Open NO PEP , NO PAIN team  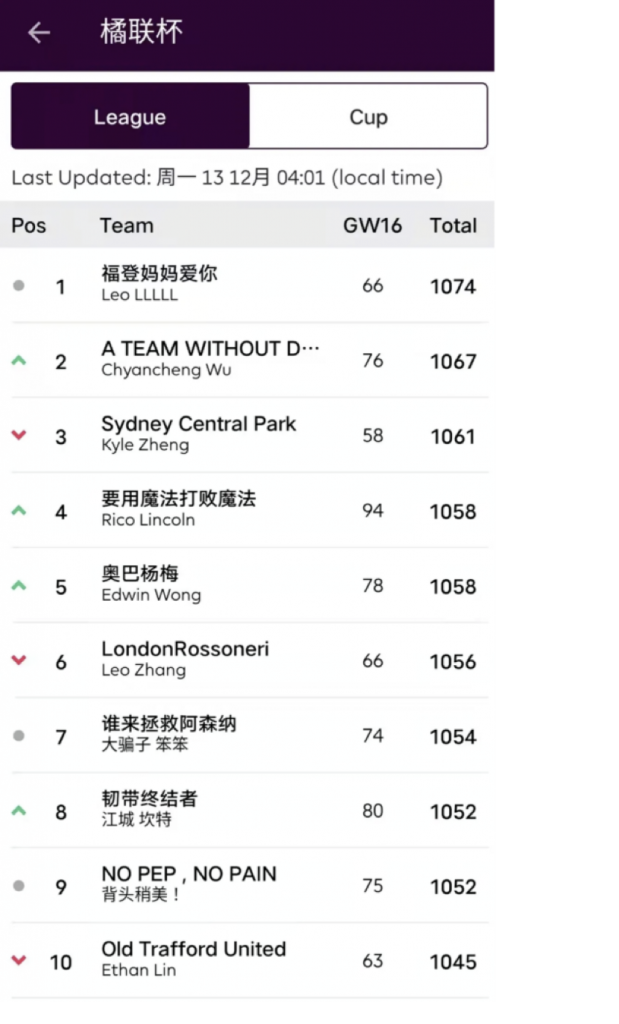[189, 874]
